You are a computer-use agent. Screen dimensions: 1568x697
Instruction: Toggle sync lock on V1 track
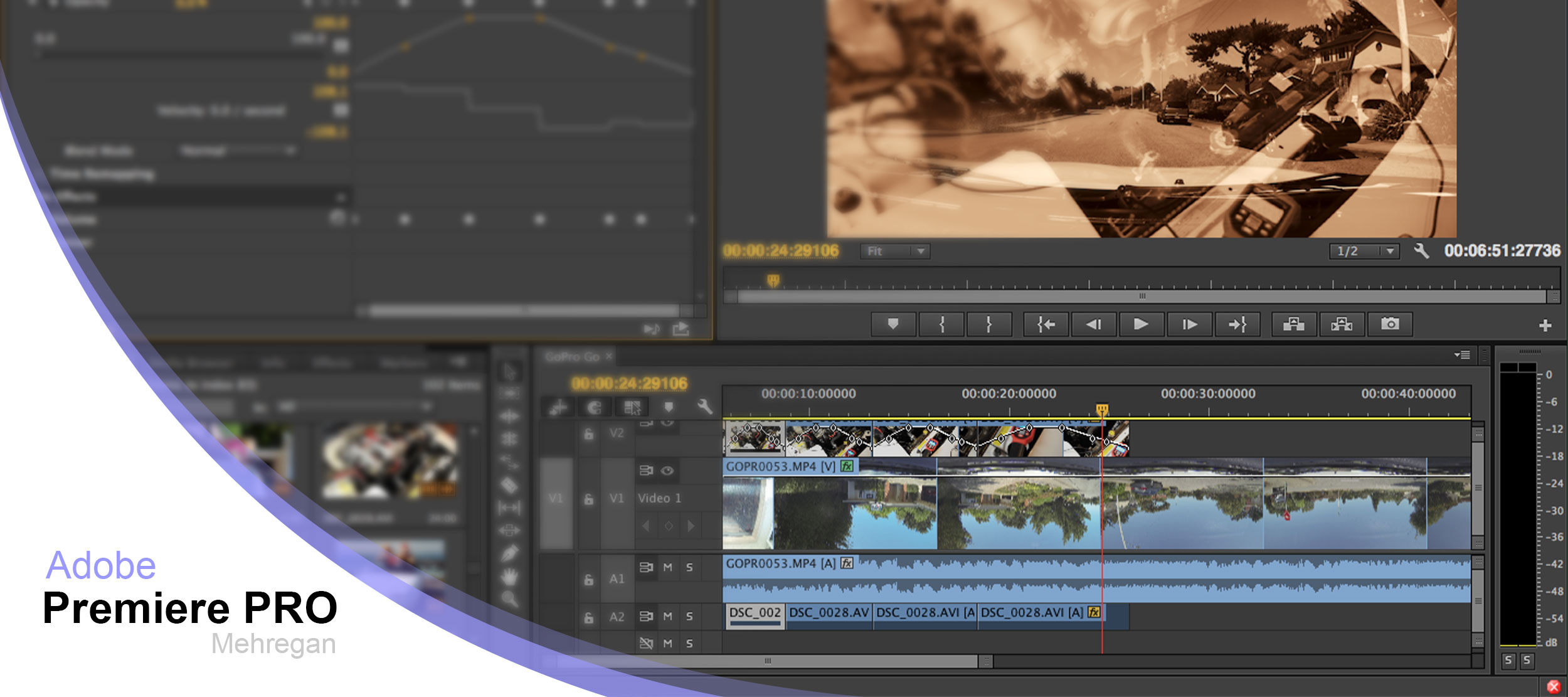click(x=646, y=471)
